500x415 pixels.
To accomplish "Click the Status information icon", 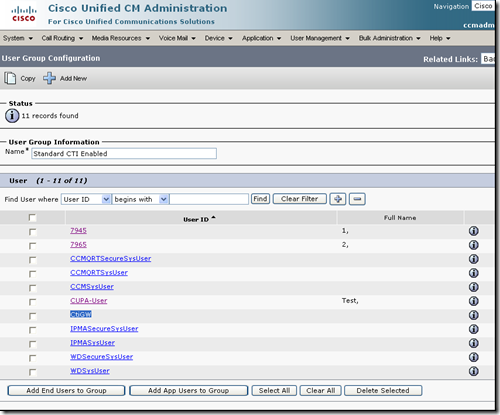I will pyautogui.click(x=12, y=116).
